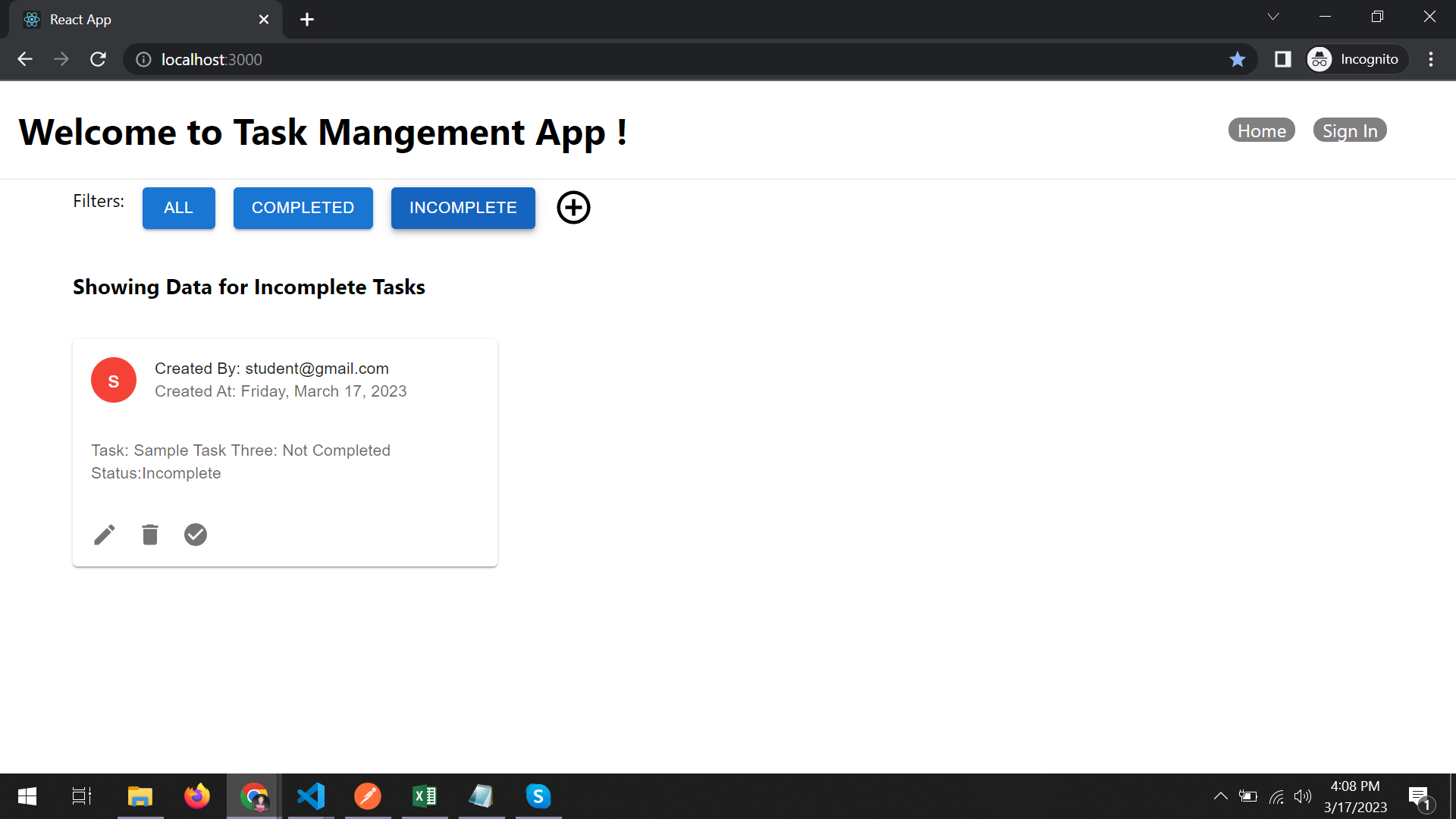The image size is (1456, 819).
Task: Click the red S avatar
Action: click(114, 380)
